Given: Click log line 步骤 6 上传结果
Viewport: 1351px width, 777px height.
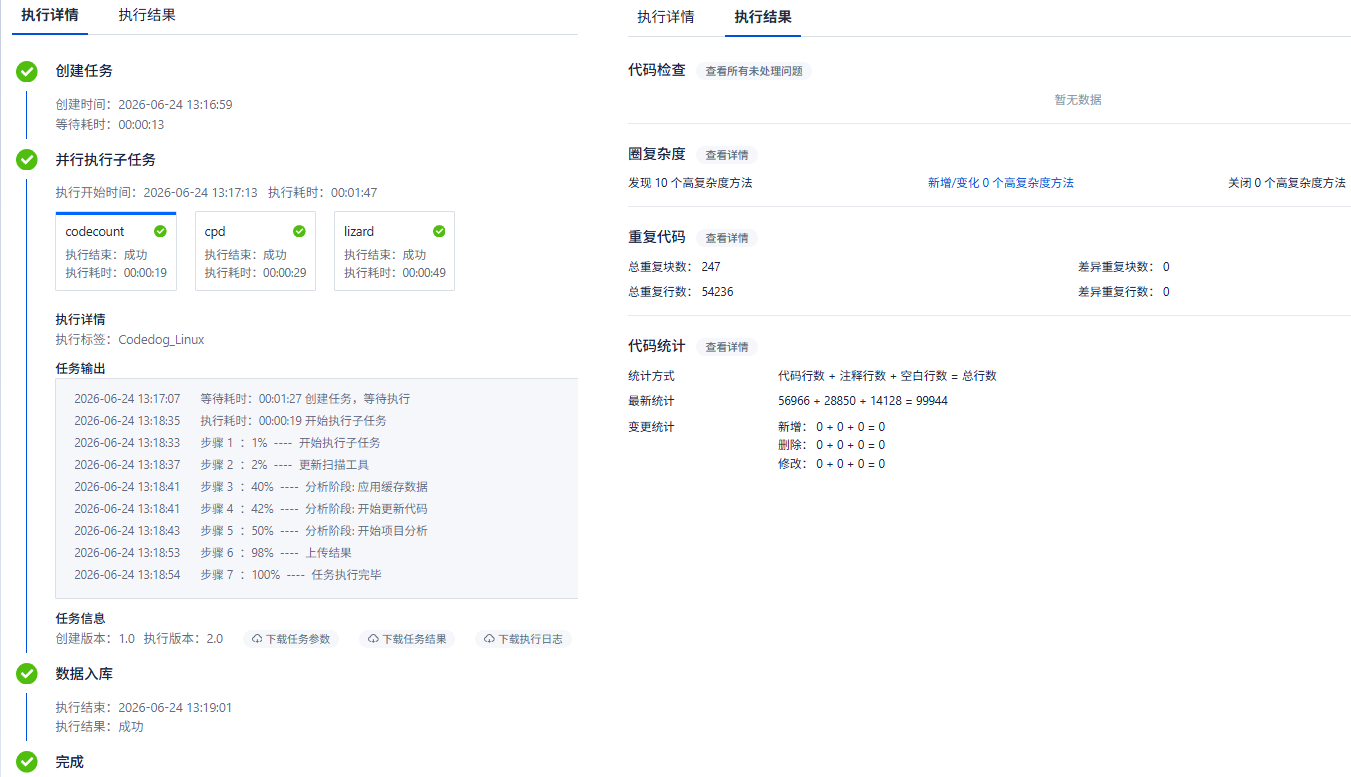Looking at the screenshot, I should (213, 553).
